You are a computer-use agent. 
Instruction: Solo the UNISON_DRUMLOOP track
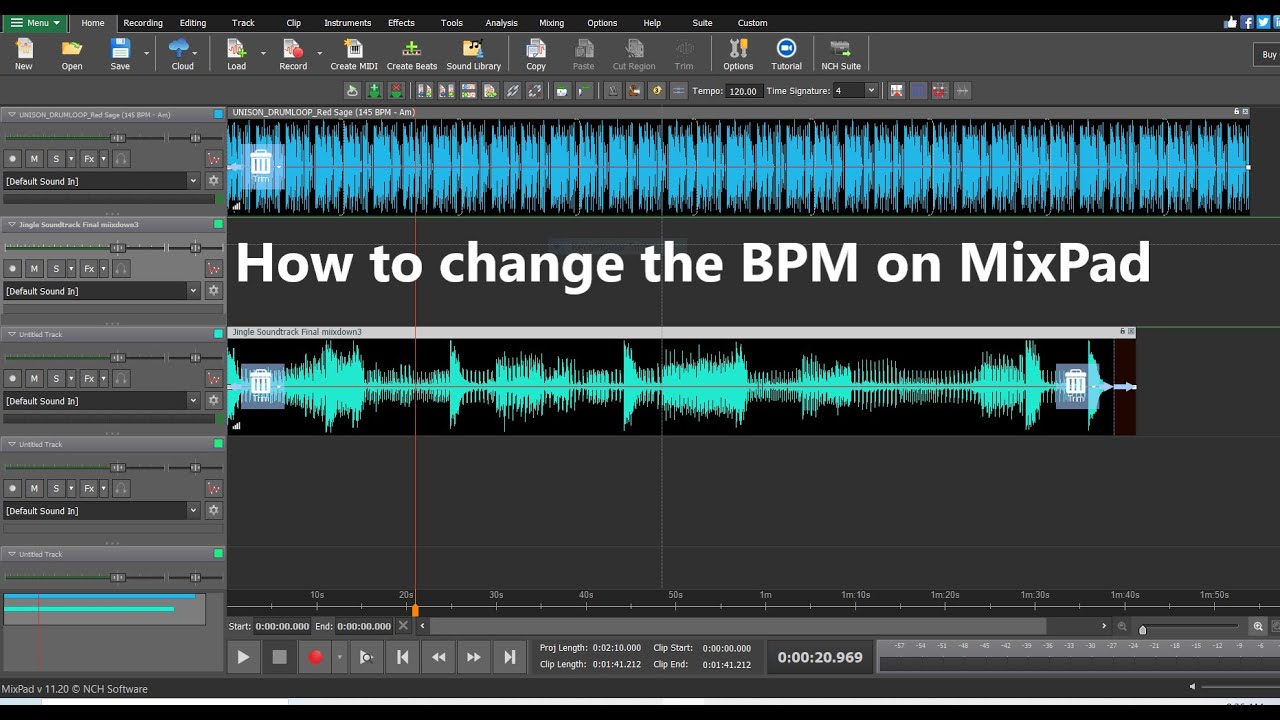(x=56, y=159)
